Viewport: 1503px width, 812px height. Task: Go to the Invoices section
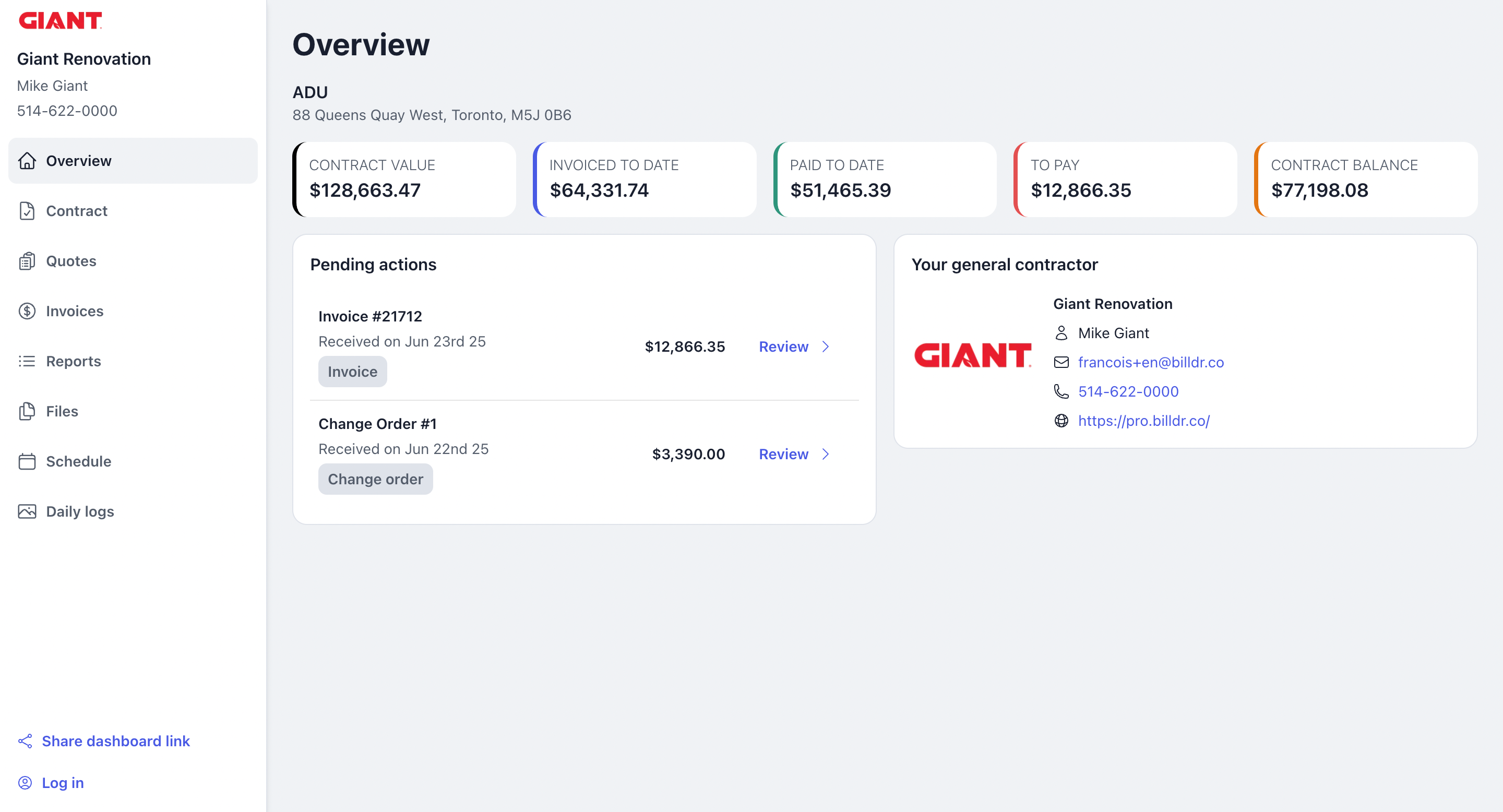133,311
